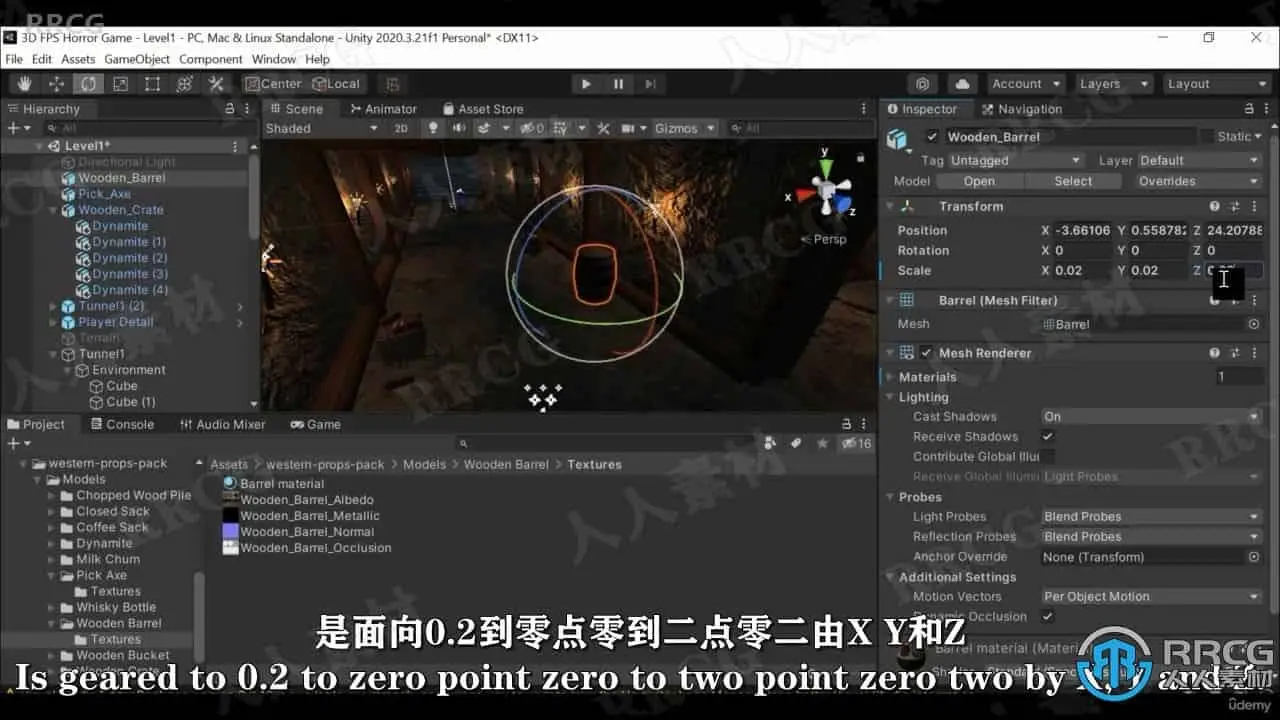Switch to the Animator tab
The height and width of the screenshot is (720, 1280).
pos(383,109)
